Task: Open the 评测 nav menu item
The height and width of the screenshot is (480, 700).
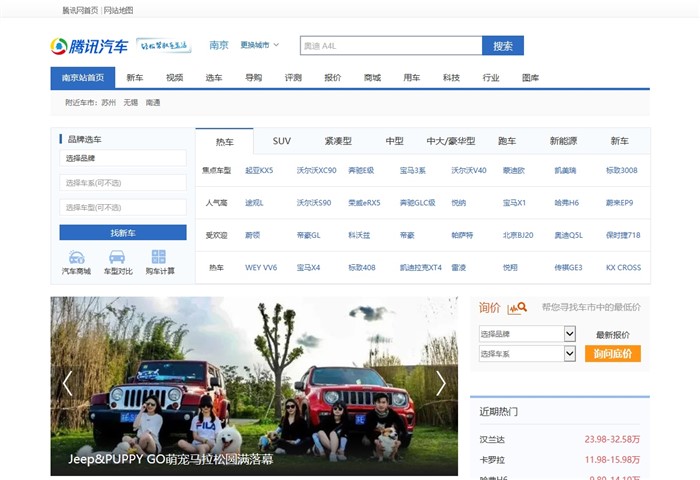Action: (x=293, y=78)
